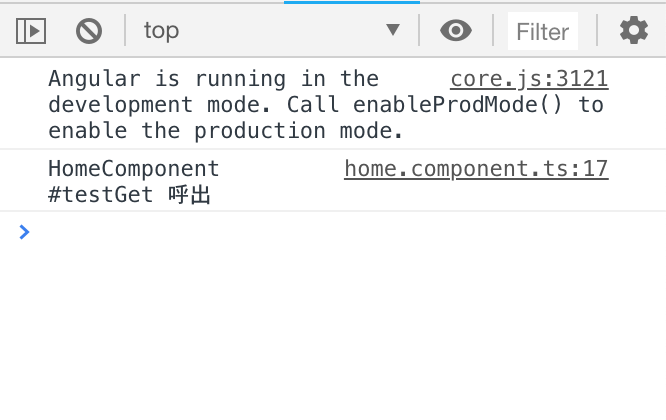
Task: Open the 'top' JavaScript context selector
Action: [272, 31]
